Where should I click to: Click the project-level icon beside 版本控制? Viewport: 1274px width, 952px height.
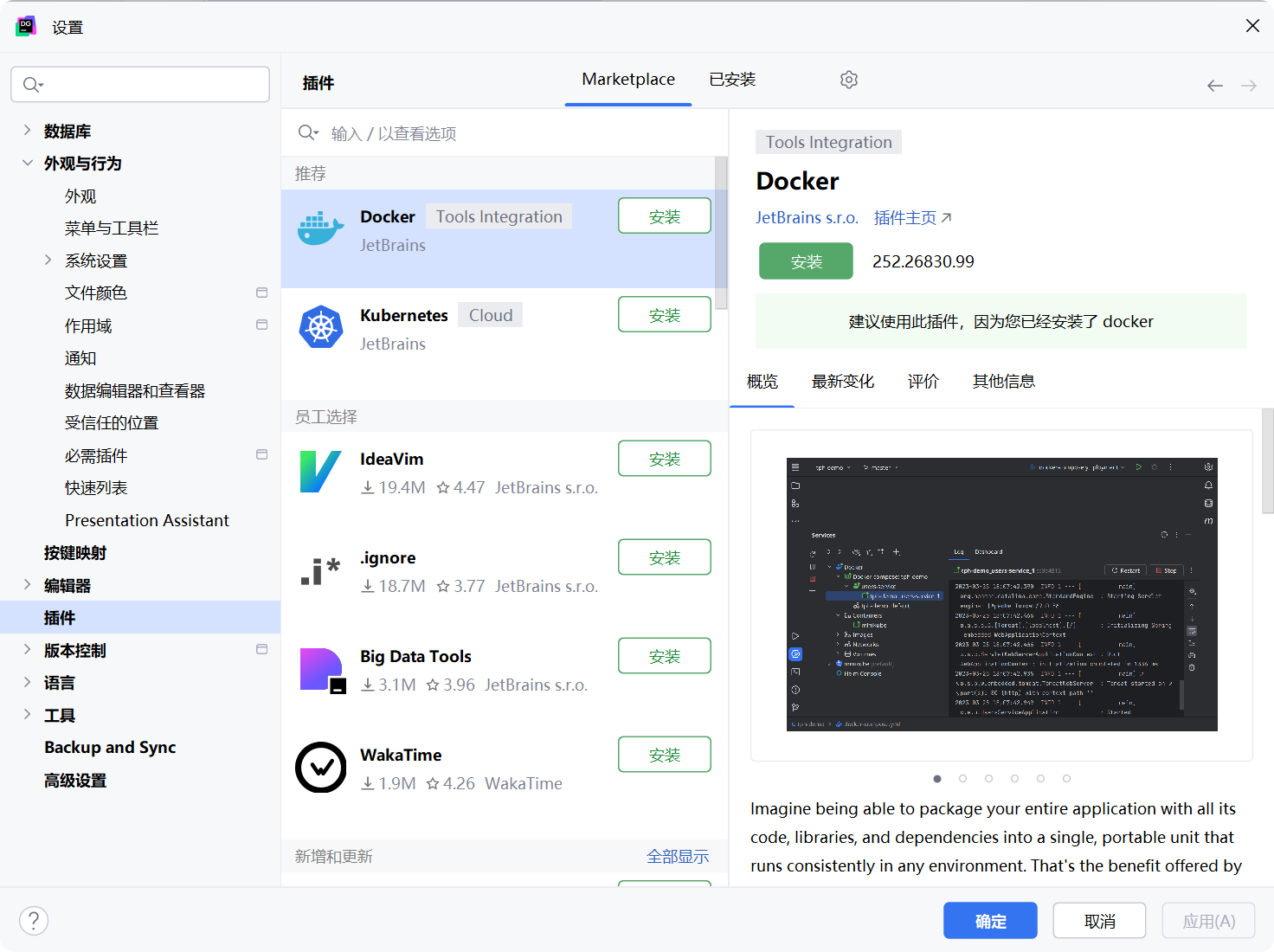pos(262,649)
